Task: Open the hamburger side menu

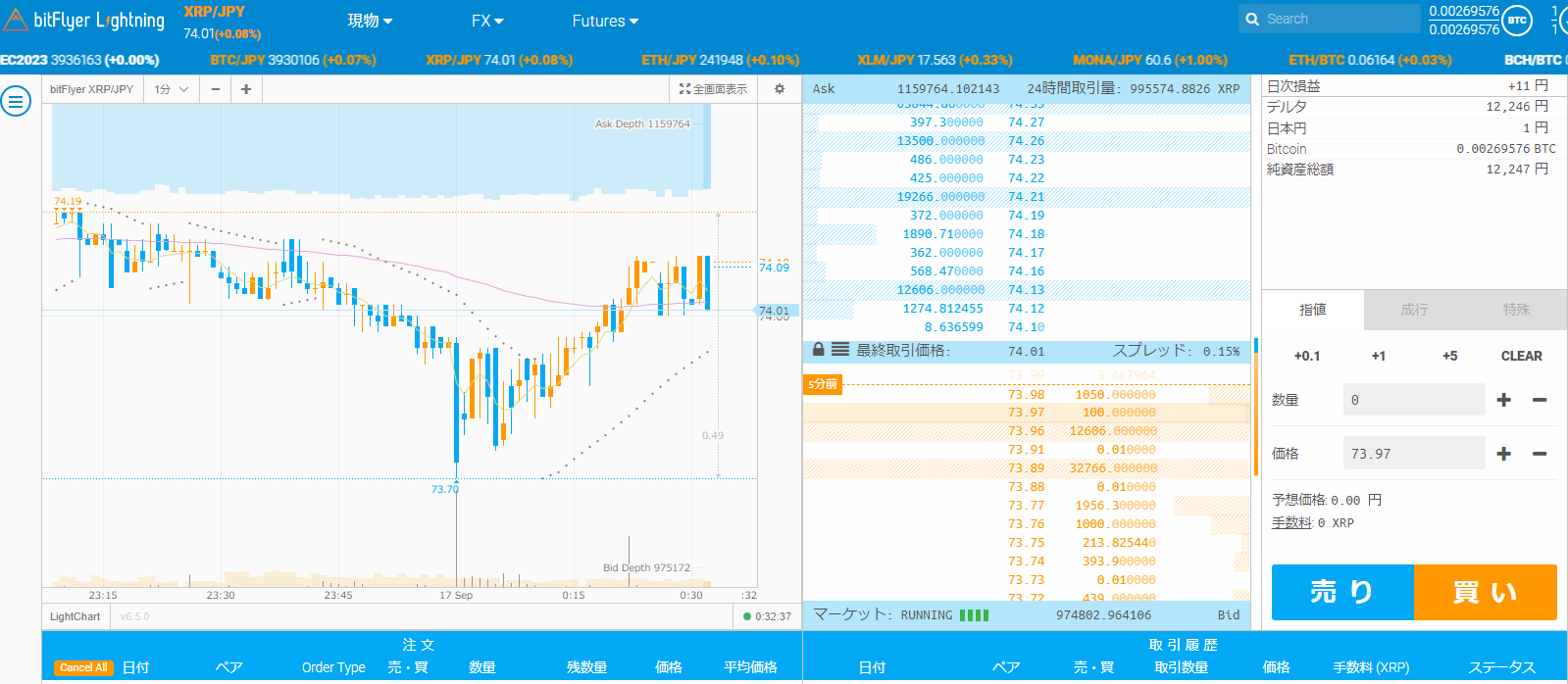Action: click(16, 101)
